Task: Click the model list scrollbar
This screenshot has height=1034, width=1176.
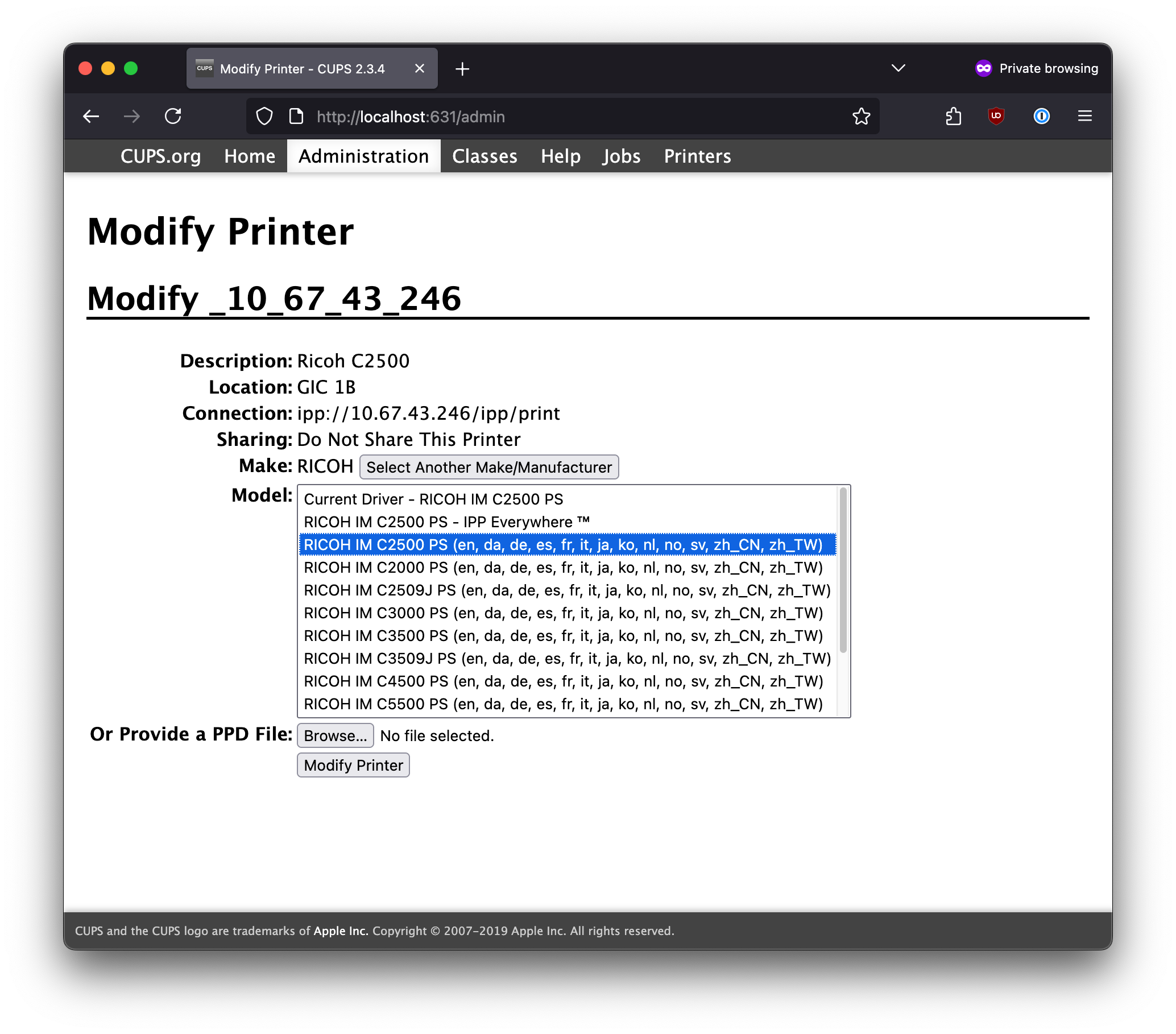Action: (843, 570)
